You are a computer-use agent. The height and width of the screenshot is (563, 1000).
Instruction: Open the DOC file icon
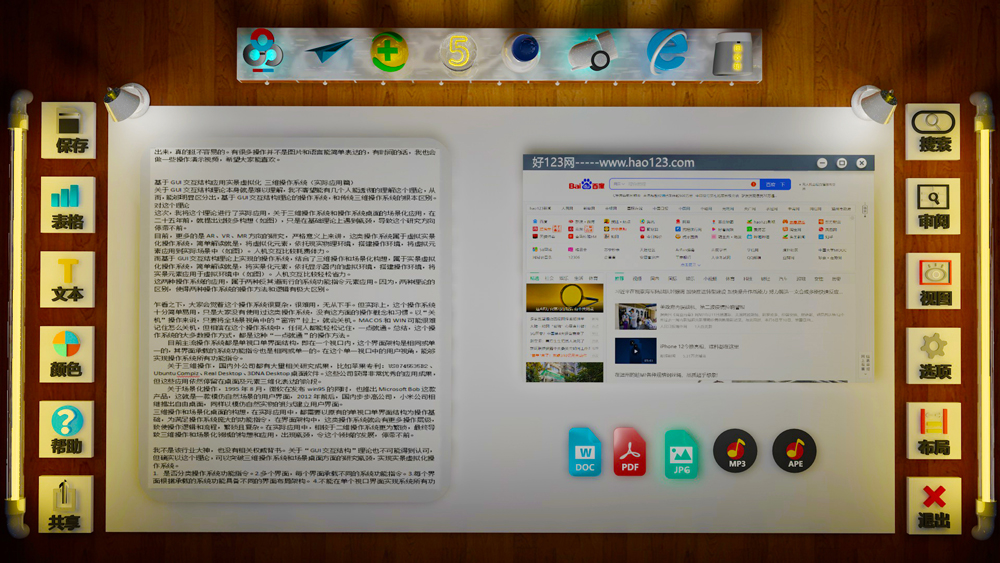pos(584,452)
